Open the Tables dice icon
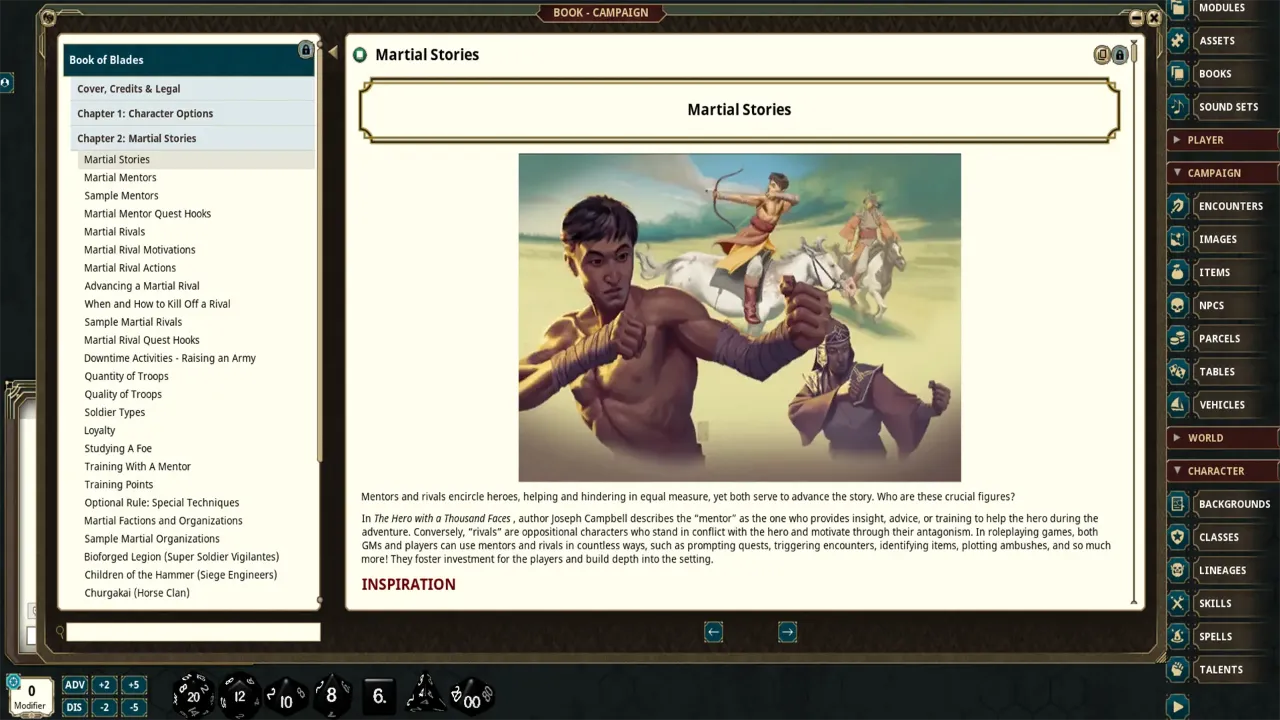Image resolution: width=1280 pixels, height=720 pixels. pos(1178,371)
